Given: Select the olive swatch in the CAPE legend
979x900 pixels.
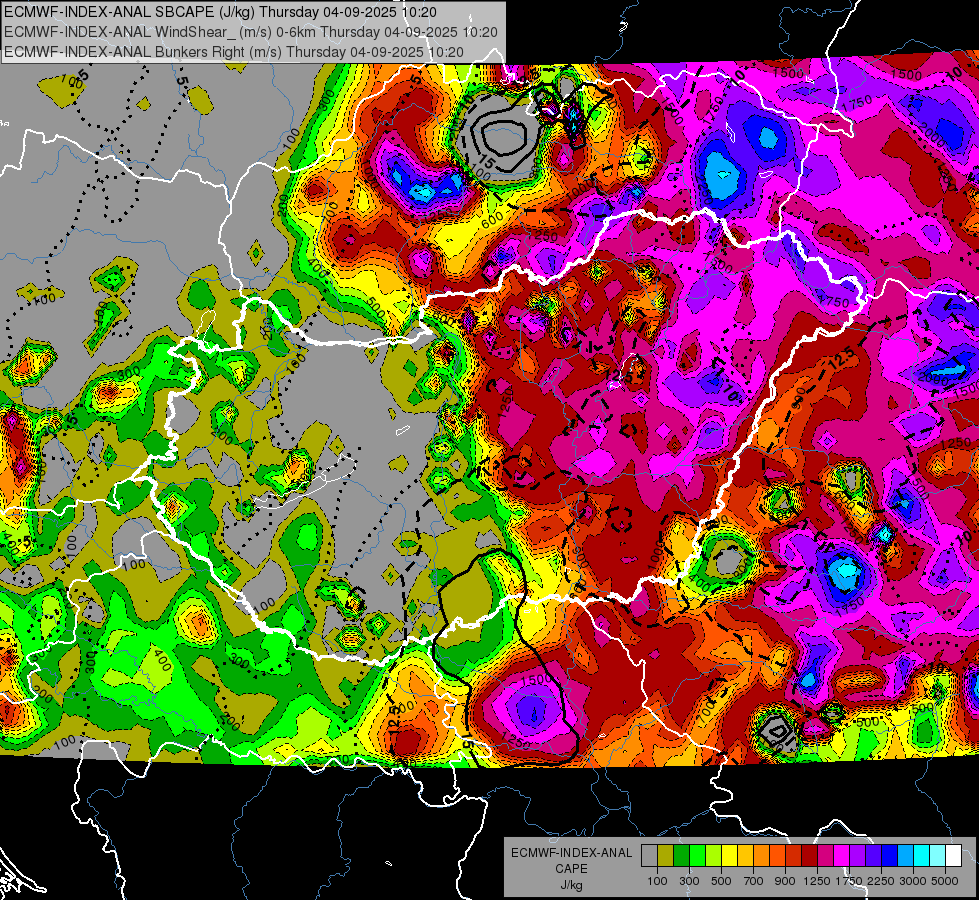Looking at the screenshot, I should click(665, 856).
